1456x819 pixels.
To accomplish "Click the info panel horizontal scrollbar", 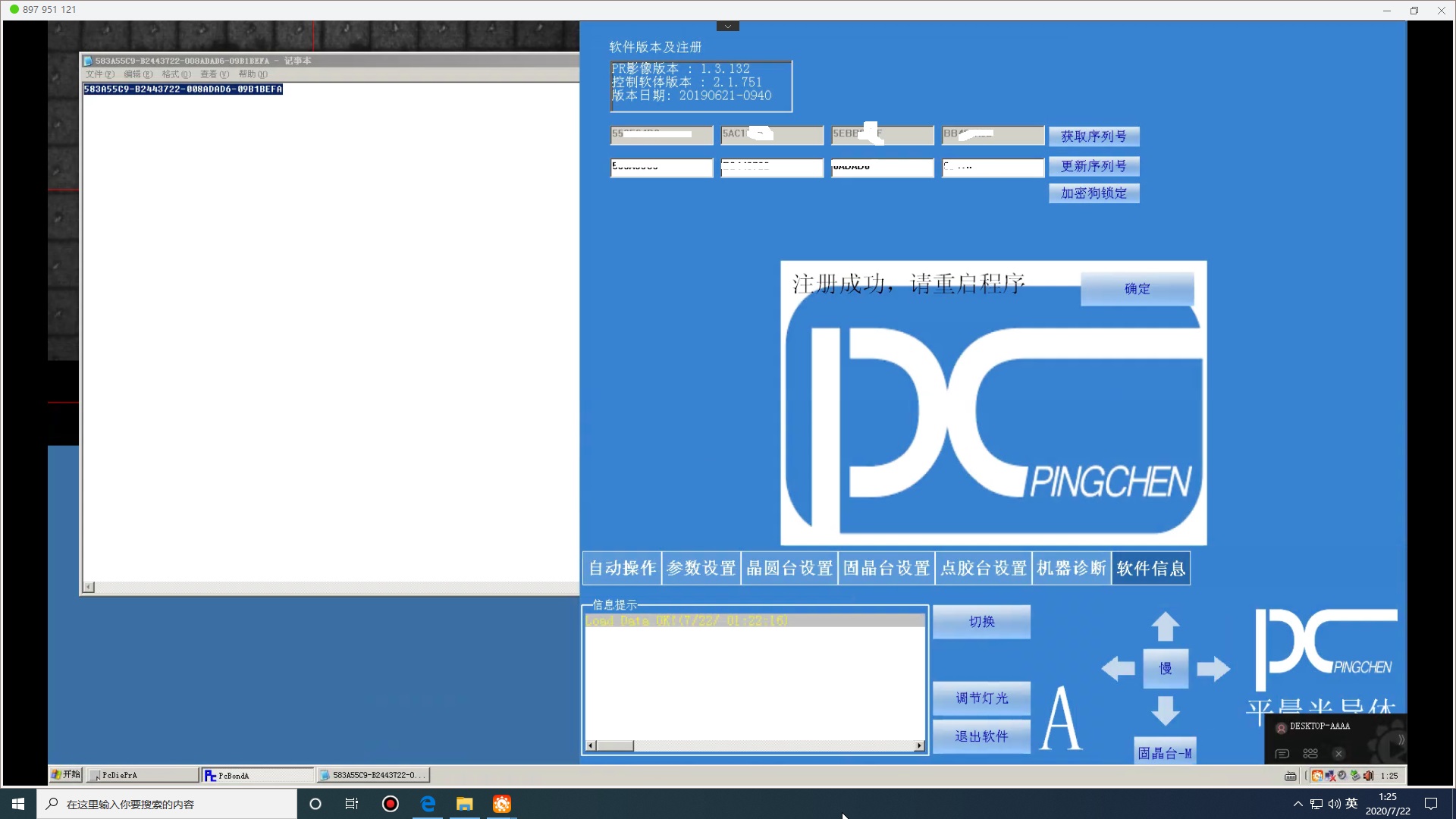I will point(758,745).
